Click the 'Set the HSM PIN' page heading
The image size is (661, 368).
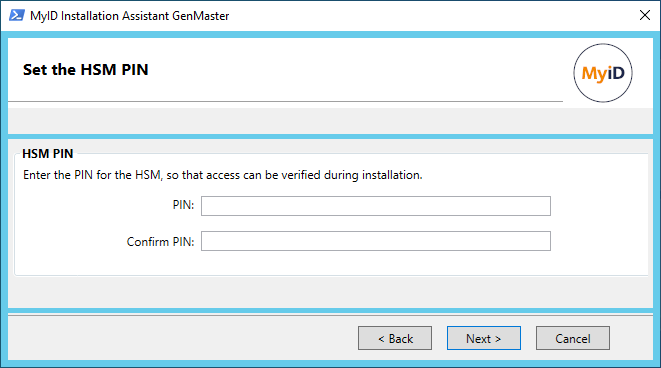click(x=86, y=70)
